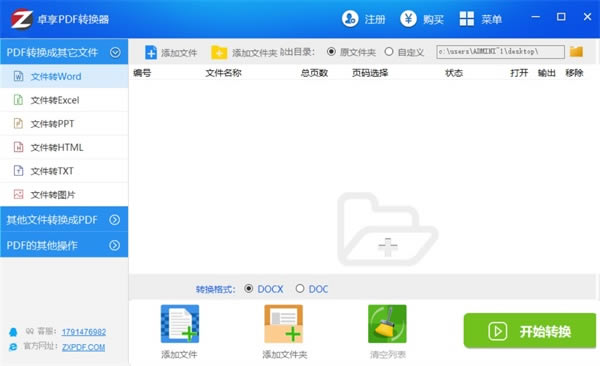Click the register user icon

(x=350, y=18)
